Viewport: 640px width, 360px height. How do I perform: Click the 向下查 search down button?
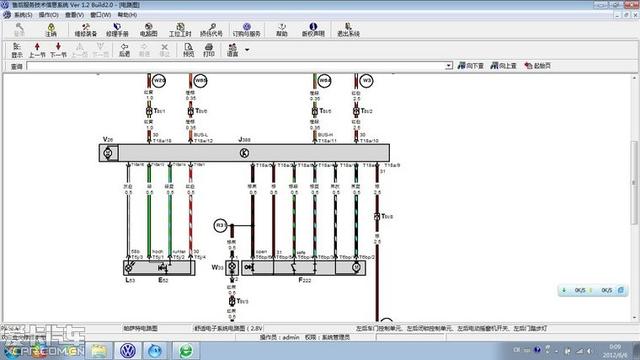pos(471,66)
